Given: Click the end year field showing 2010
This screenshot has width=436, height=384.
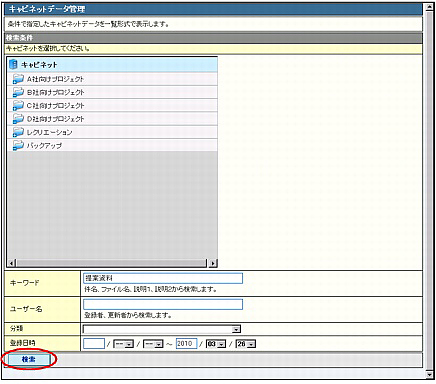Looking at the screenshot, I should click(x=186, y=344).
